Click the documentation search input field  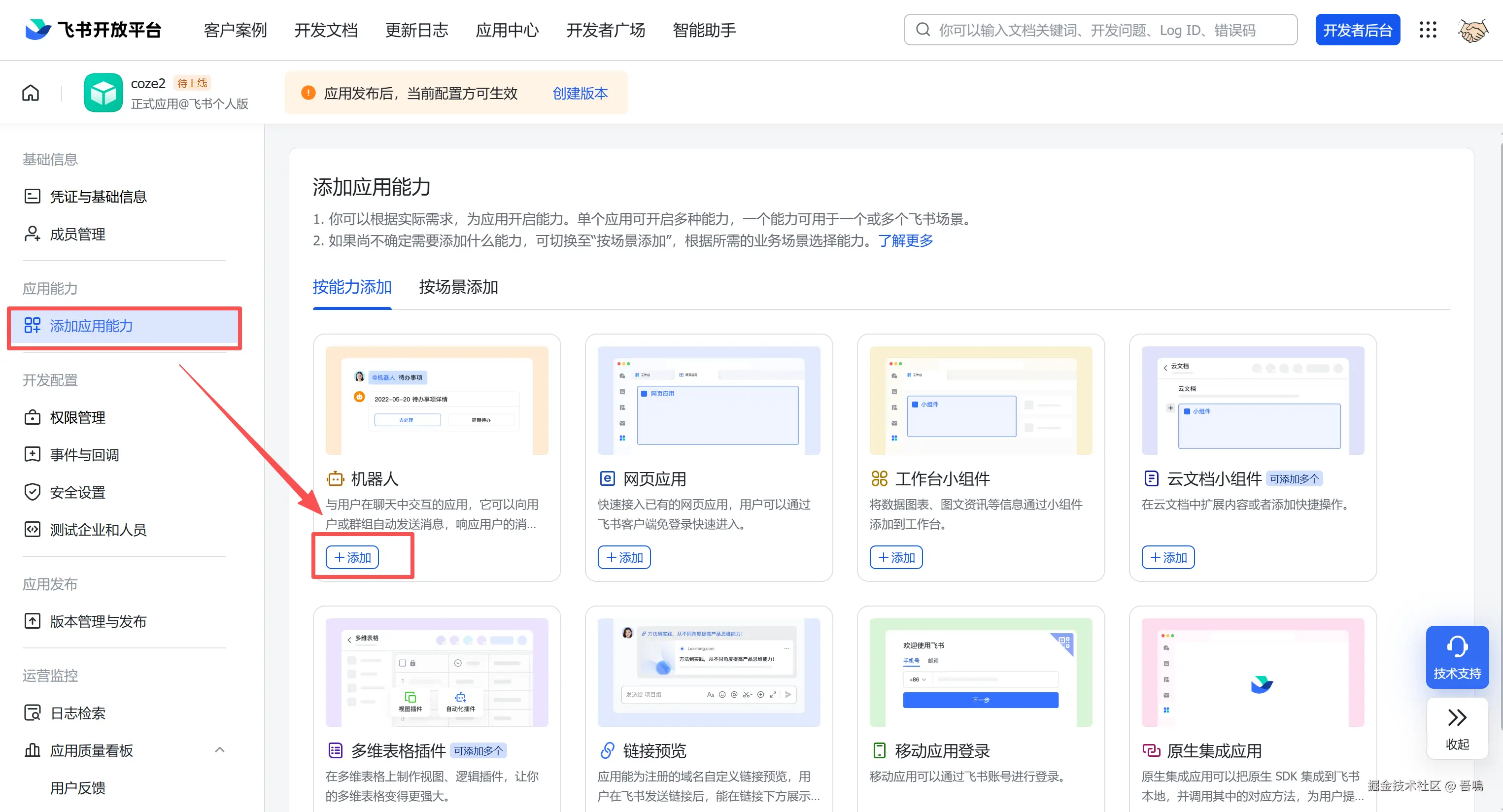pos(1100,30)
